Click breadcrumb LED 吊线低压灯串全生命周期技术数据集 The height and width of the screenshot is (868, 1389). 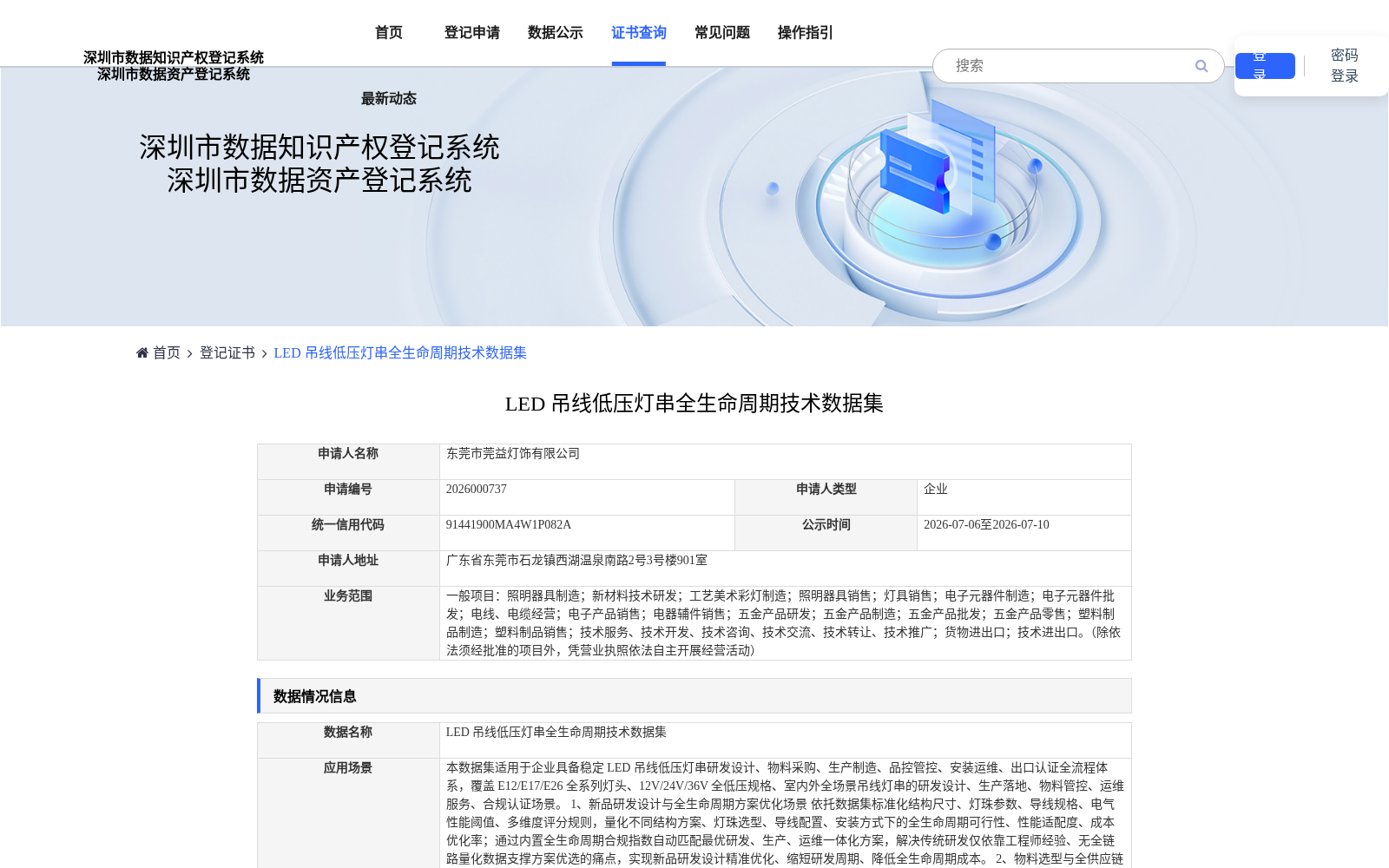point(400,352)
